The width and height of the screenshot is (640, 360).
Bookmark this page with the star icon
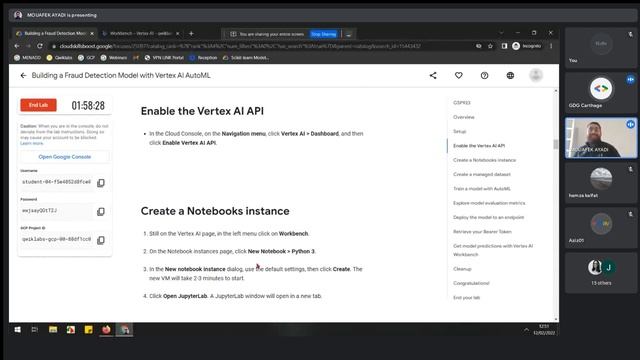(490, 46)
